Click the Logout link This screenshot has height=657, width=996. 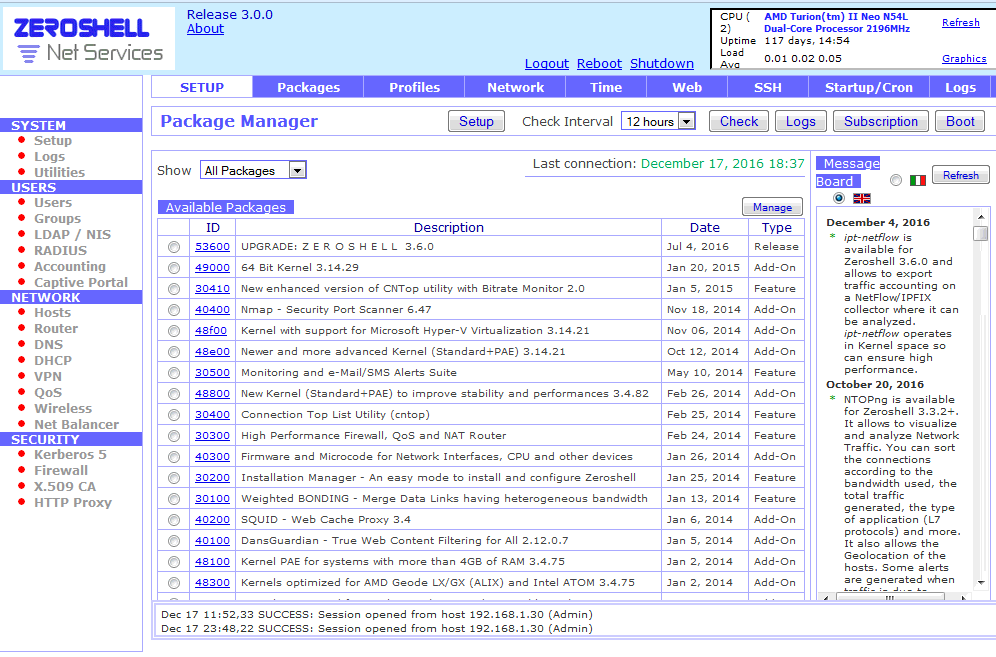pyautogui.click(x=546, y=63)
